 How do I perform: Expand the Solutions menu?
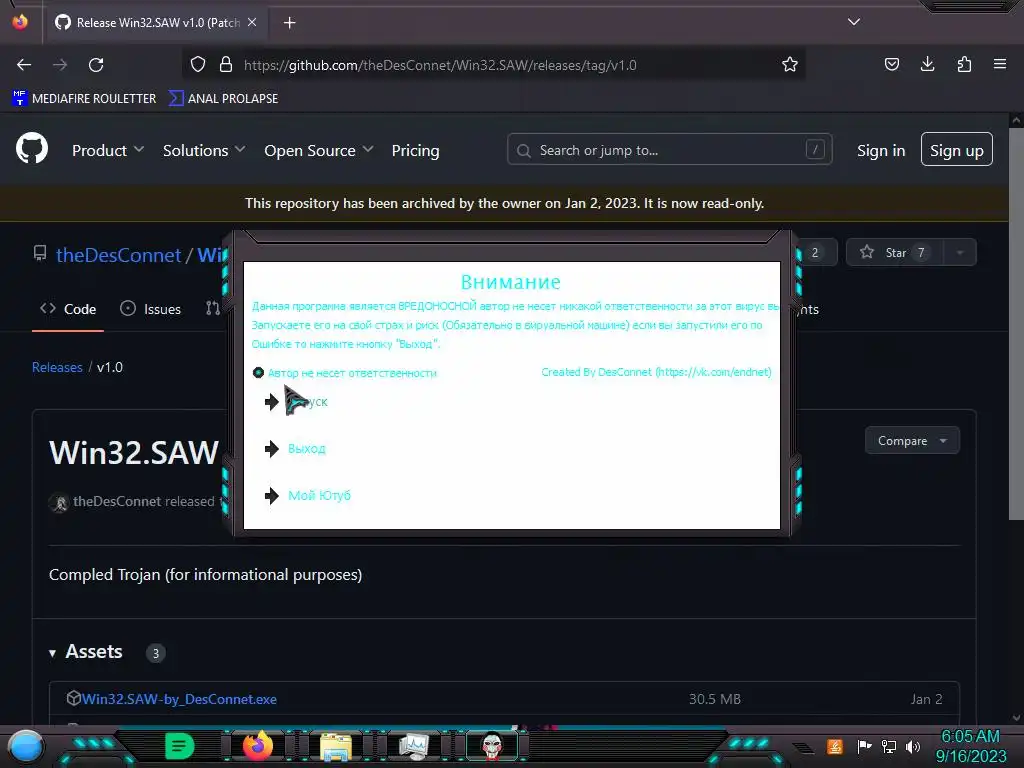click(x=204, y=150)
